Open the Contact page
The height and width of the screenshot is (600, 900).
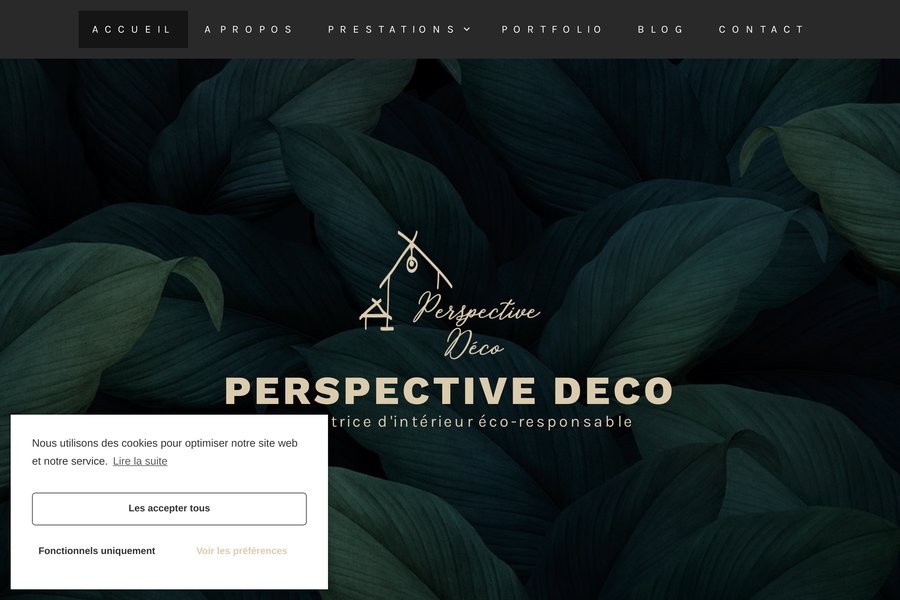point(762,29)
